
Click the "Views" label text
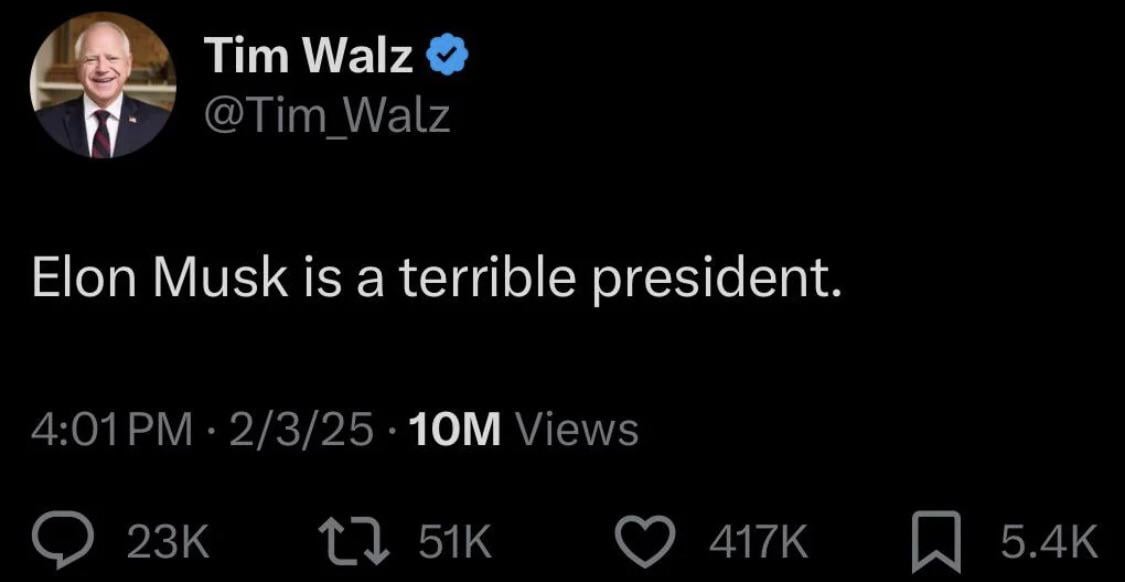[576, 430]
